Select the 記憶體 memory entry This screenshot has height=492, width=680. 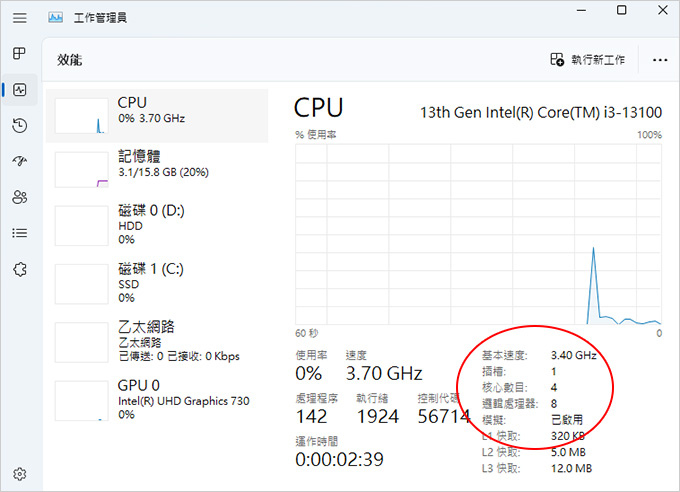point(157,169)
